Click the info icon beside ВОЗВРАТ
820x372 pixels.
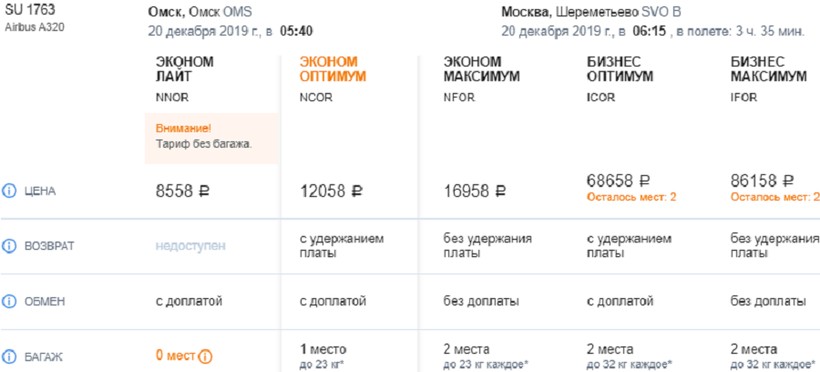click(x=9, y=246)
